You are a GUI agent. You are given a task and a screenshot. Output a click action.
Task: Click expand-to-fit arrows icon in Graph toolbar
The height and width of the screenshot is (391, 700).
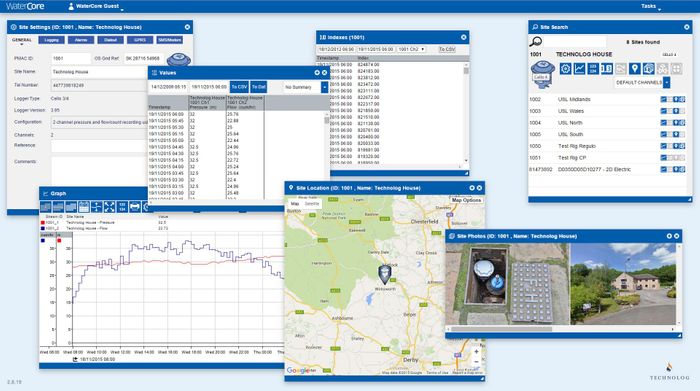[x=109, y=207]
